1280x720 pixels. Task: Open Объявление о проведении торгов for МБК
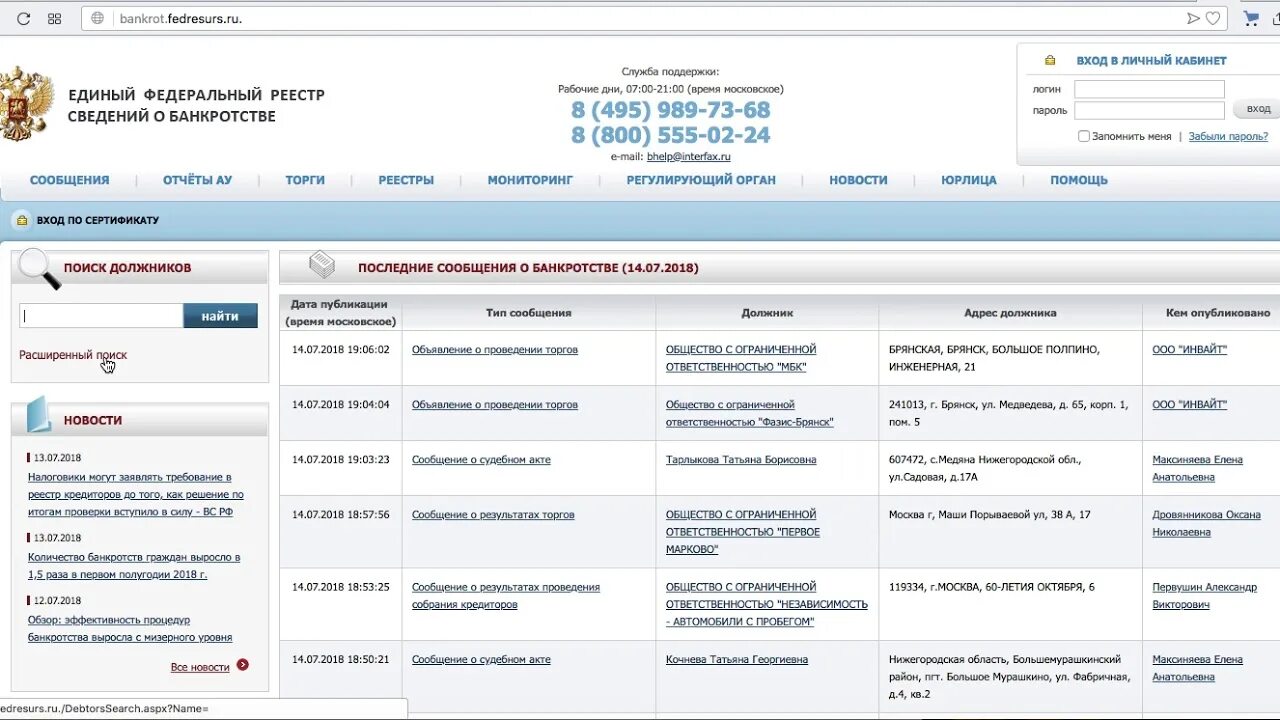coord(495,350)
